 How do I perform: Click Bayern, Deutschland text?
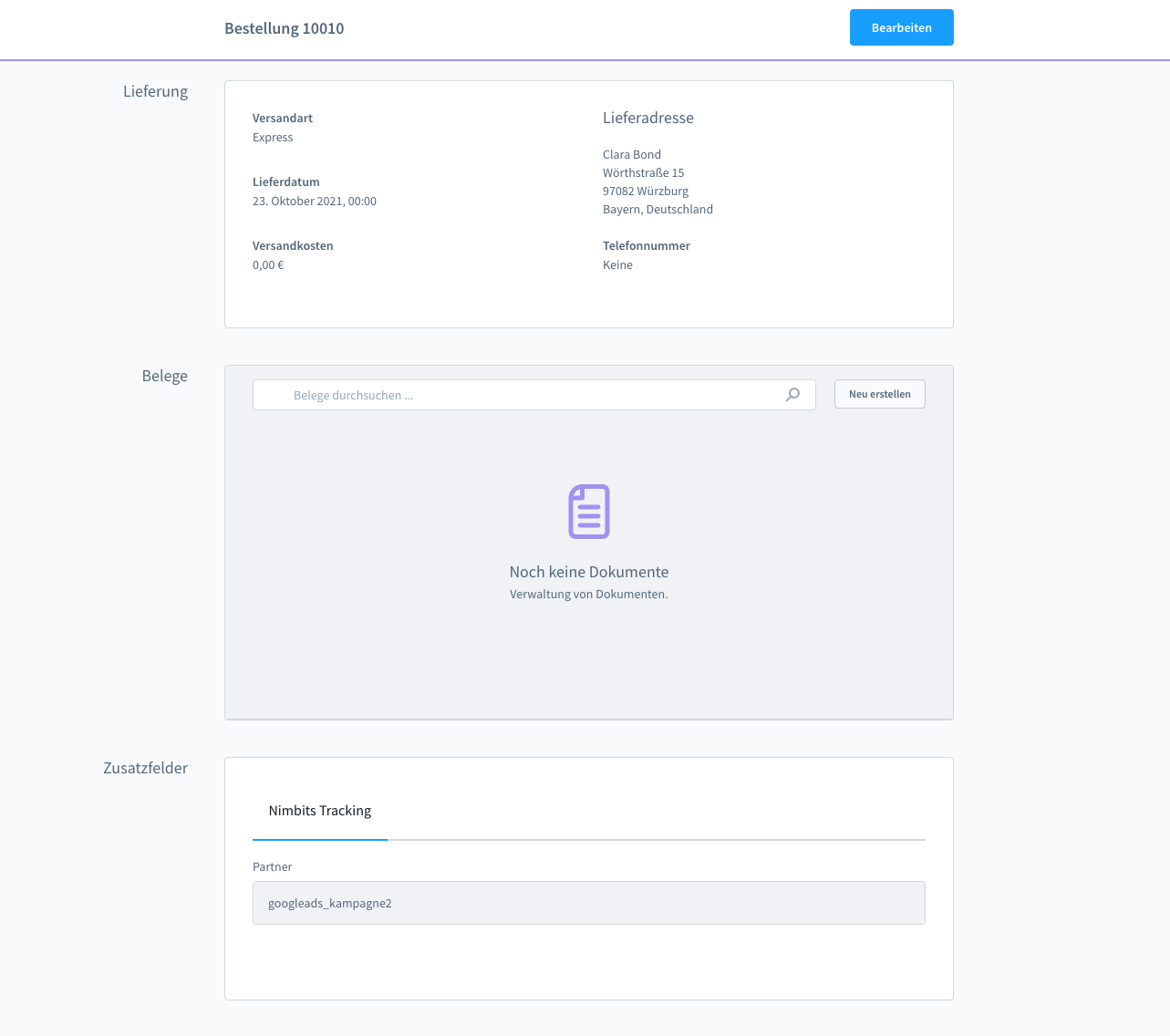[x=657, y=209]
